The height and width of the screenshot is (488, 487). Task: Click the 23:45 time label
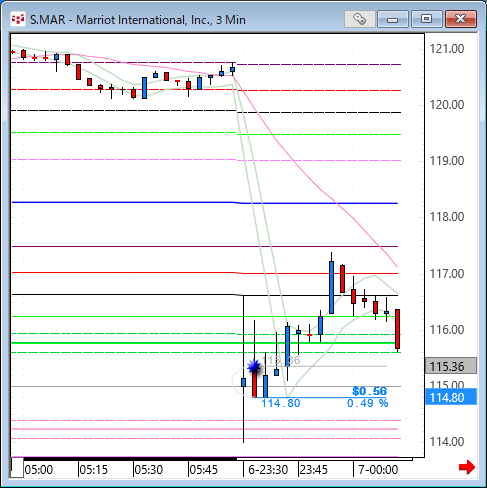[314, 470]
